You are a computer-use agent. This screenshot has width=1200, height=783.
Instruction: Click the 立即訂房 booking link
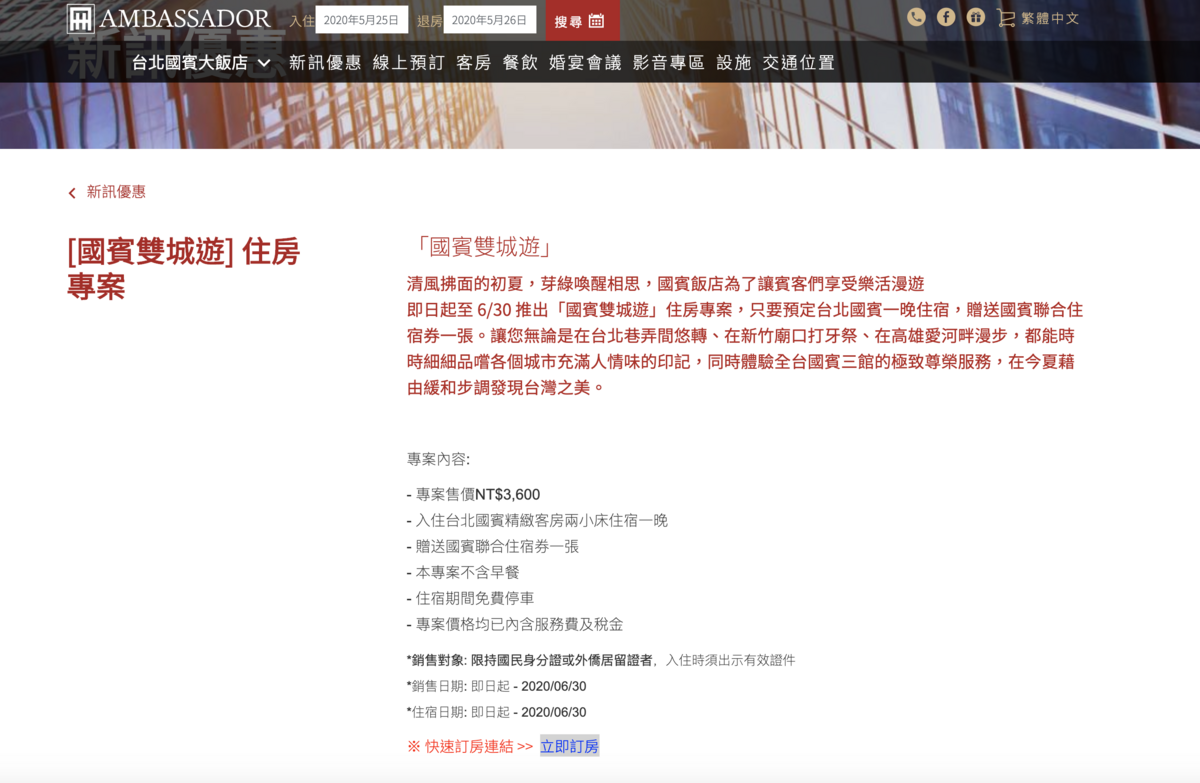tap(569, 746)
